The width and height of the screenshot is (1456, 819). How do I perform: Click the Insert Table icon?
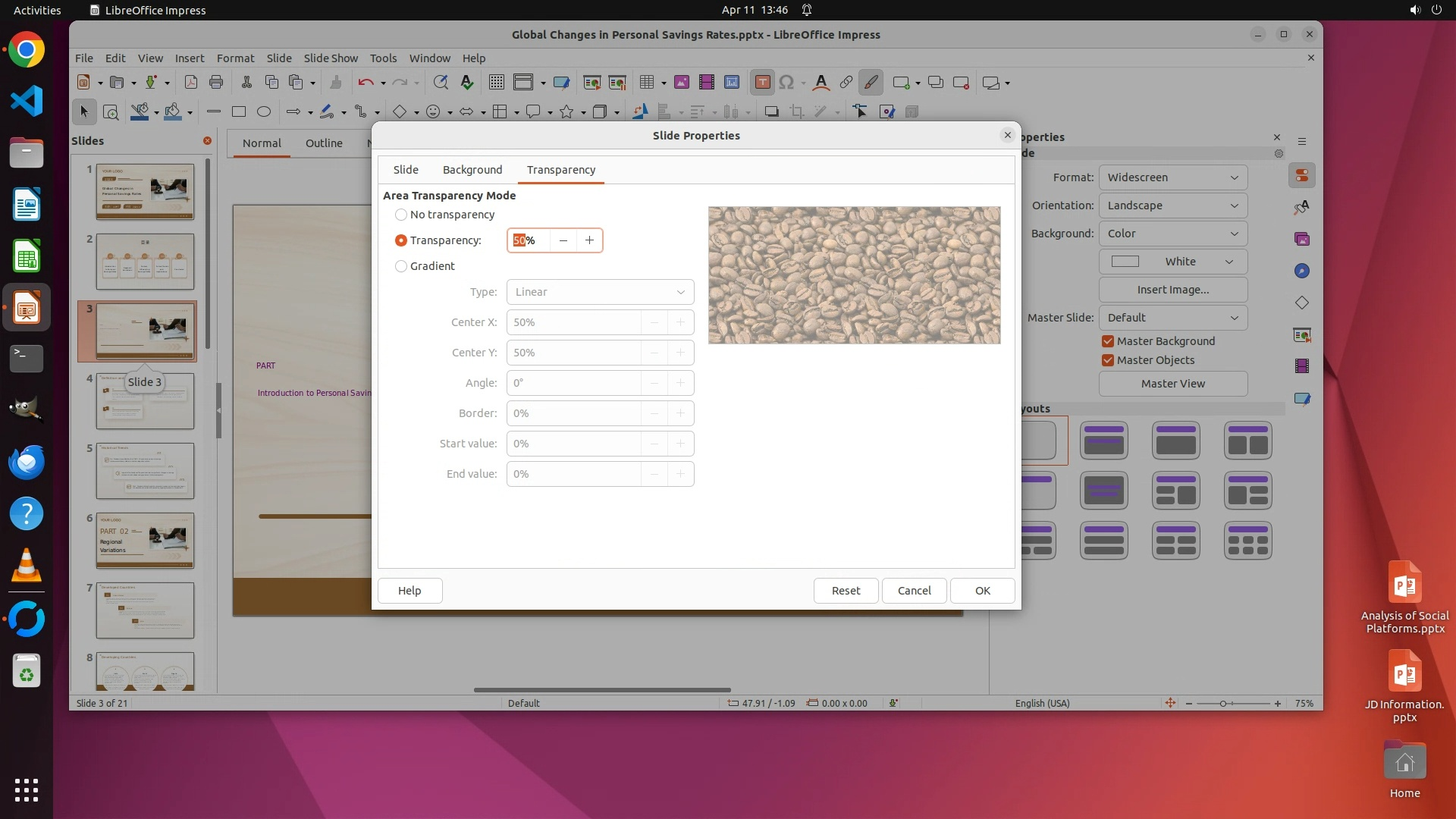point(646,83)
